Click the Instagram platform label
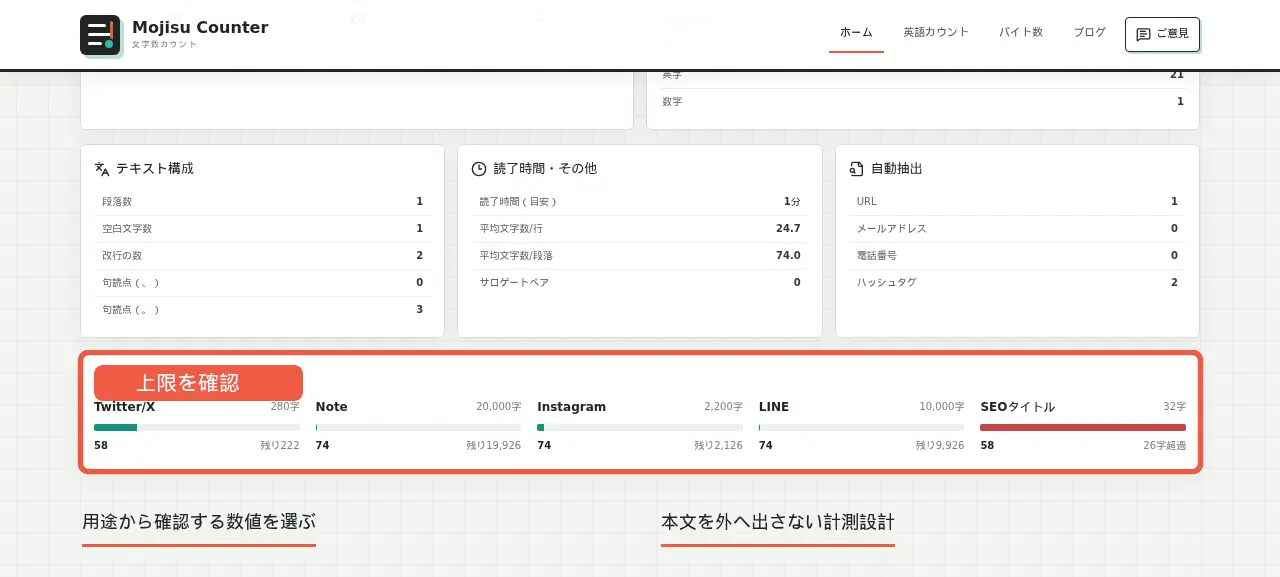The image size is (1280, 577). coord(571,407)
